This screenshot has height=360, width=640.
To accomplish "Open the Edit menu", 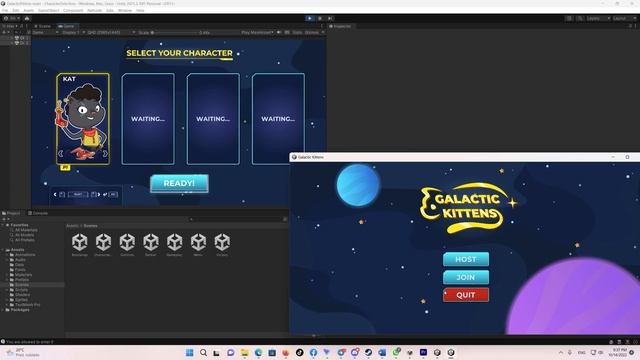I will point(16,10).
